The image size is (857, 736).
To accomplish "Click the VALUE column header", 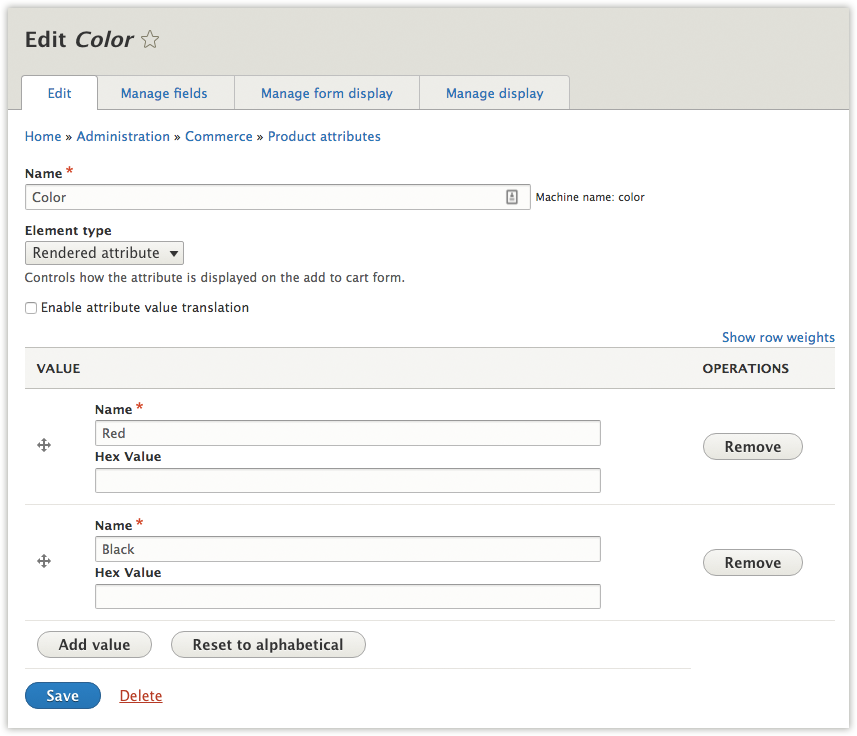I will tap(58, 368).
